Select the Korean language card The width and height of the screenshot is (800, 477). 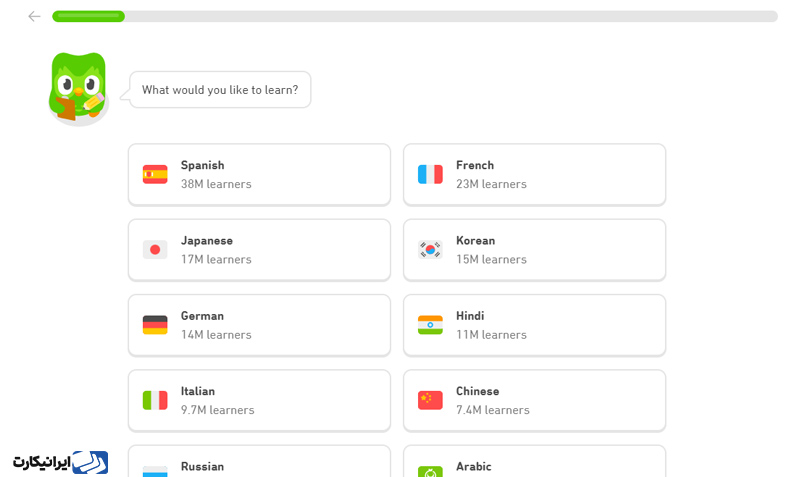click(x=534, y=250)
